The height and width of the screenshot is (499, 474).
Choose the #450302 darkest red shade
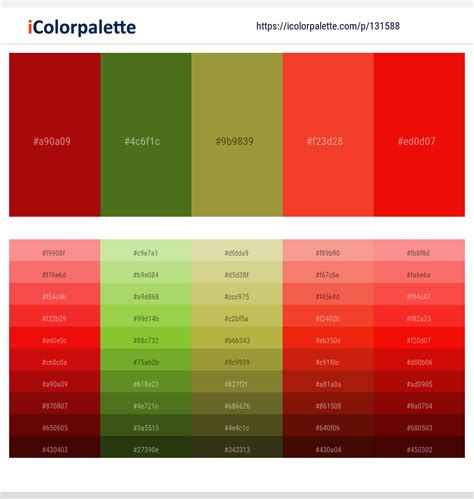(419, 447)
